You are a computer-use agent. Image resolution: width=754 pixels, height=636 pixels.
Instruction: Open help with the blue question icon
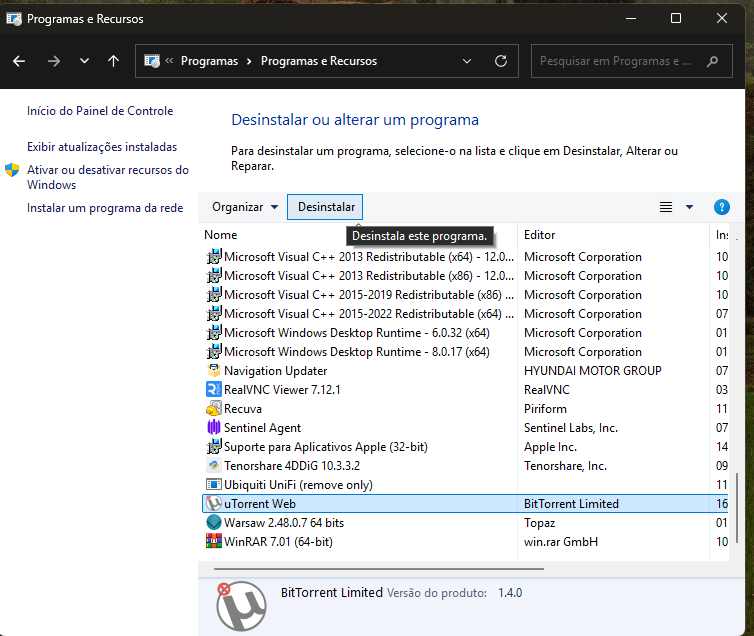tap(722, 207)
